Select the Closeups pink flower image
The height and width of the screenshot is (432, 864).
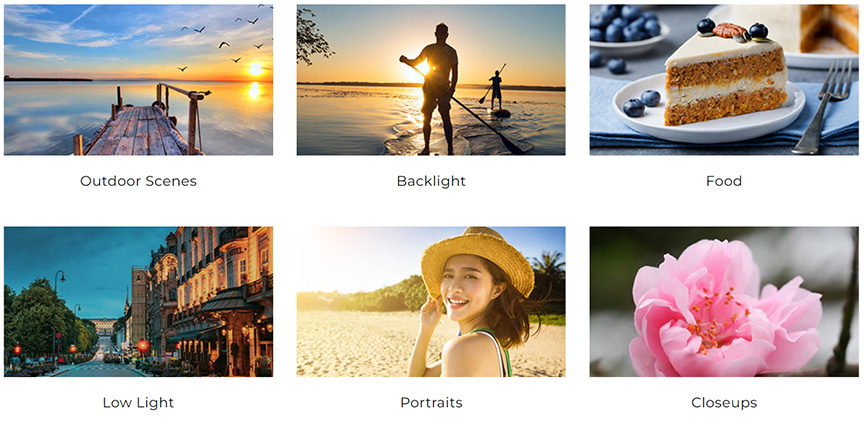[x=723, y=301]
